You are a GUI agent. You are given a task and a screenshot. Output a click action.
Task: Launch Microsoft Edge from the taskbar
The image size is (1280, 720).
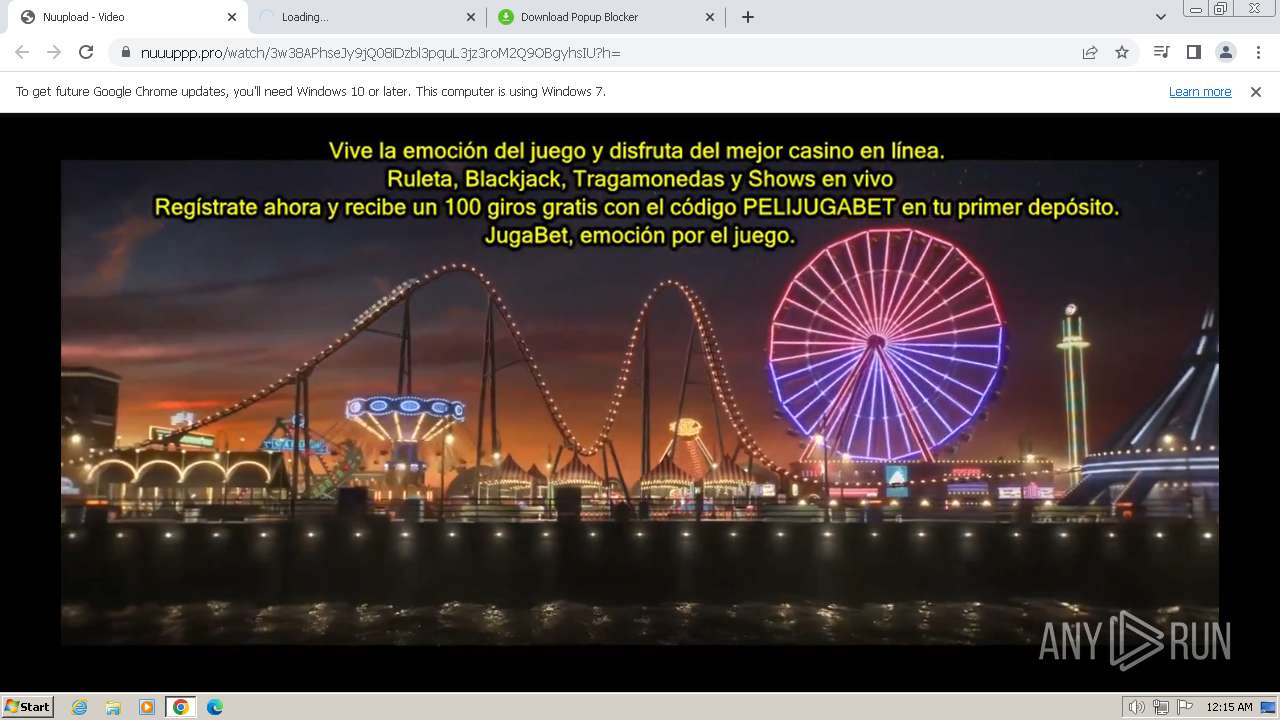coord(215,707)
